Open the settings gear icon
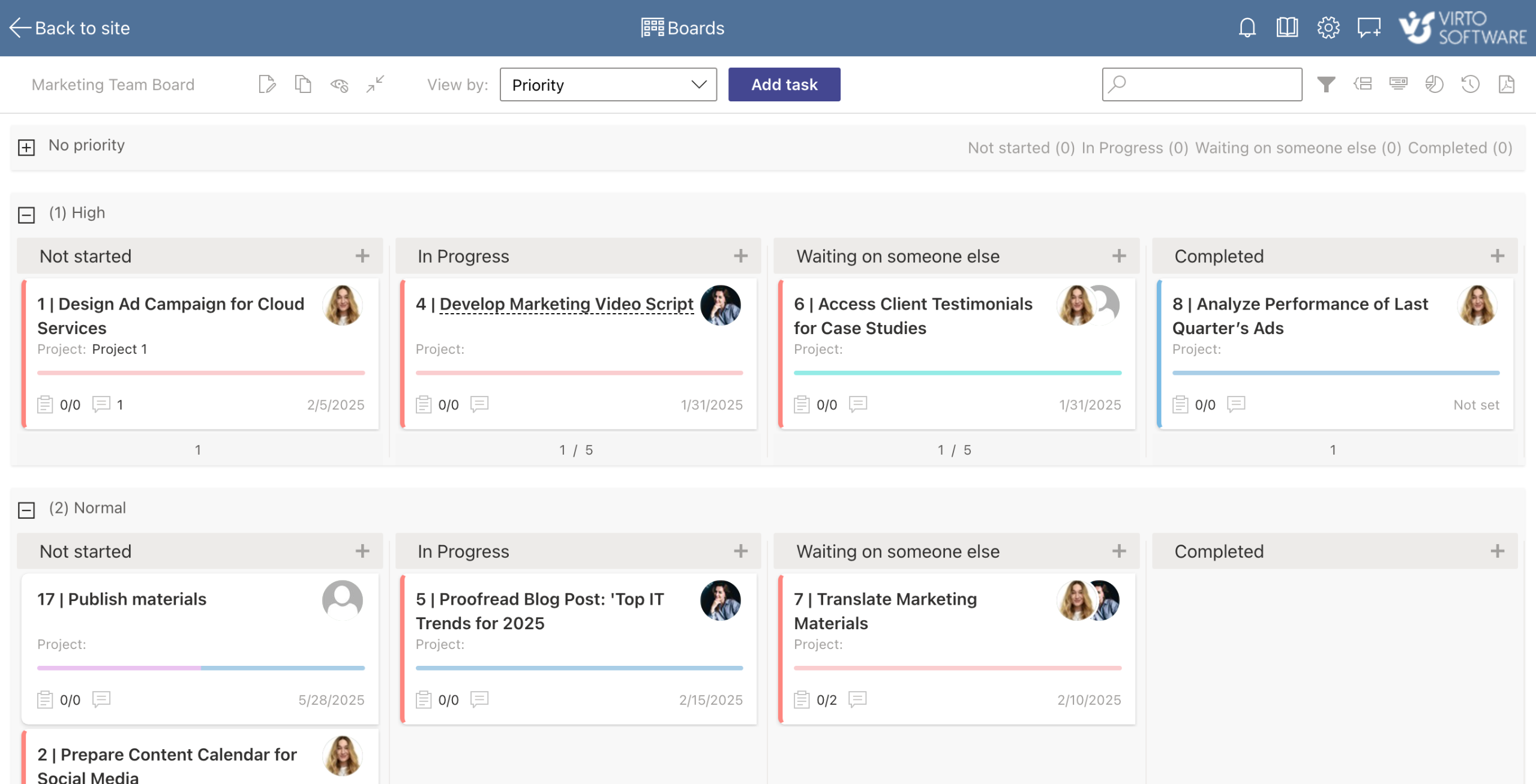The height and width of the screenshot is (784, 1536). pyautogui.click(x=1328, y=28)
